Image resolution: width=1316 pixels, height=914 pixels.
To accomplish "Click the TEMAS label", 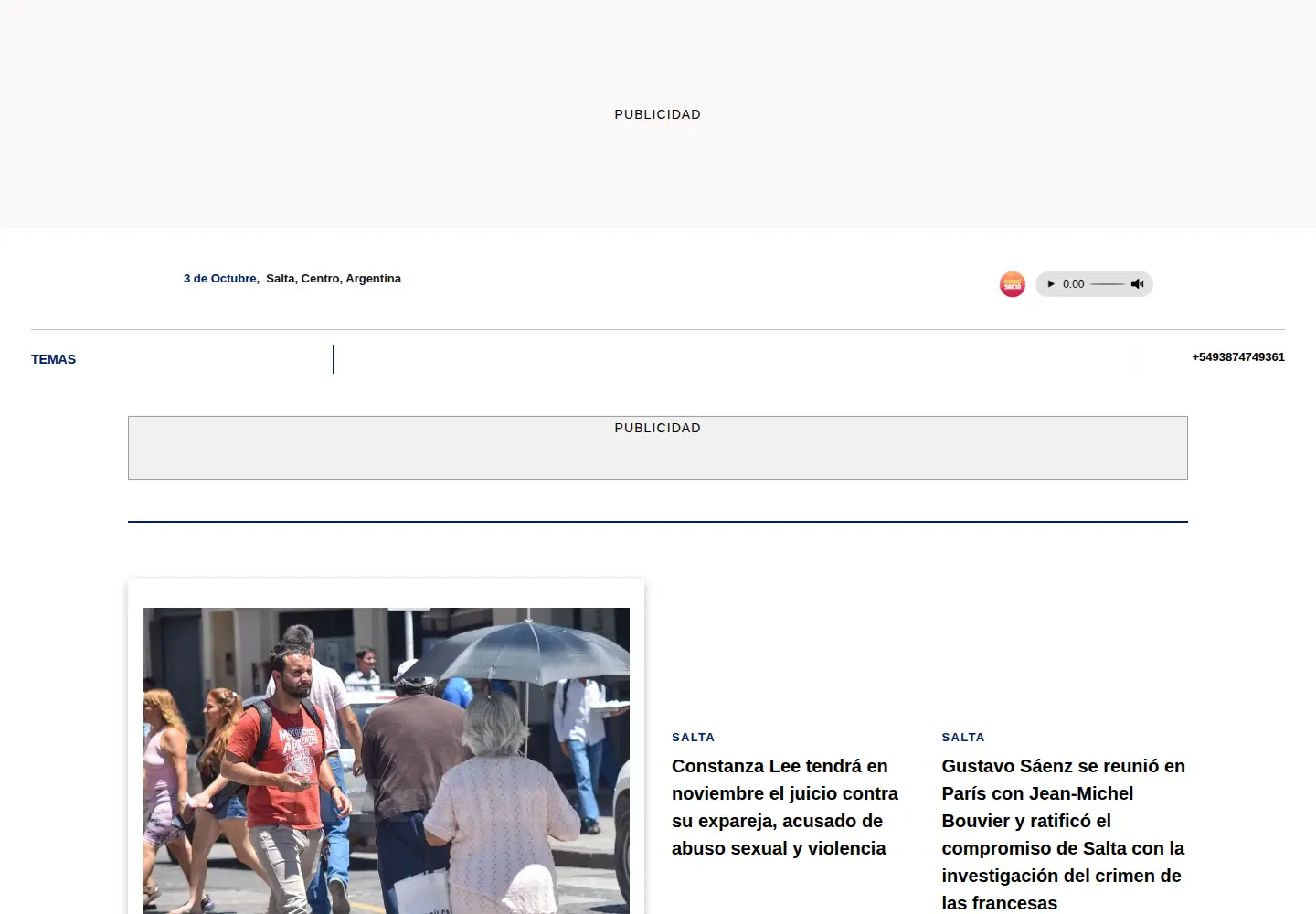I will click(x=53, y=359).
